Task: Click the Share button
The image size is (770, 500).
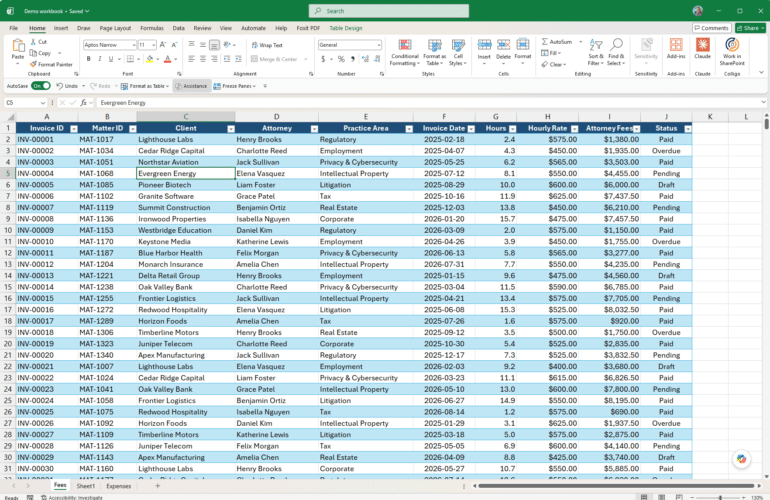Action: (x=750, y=28)
